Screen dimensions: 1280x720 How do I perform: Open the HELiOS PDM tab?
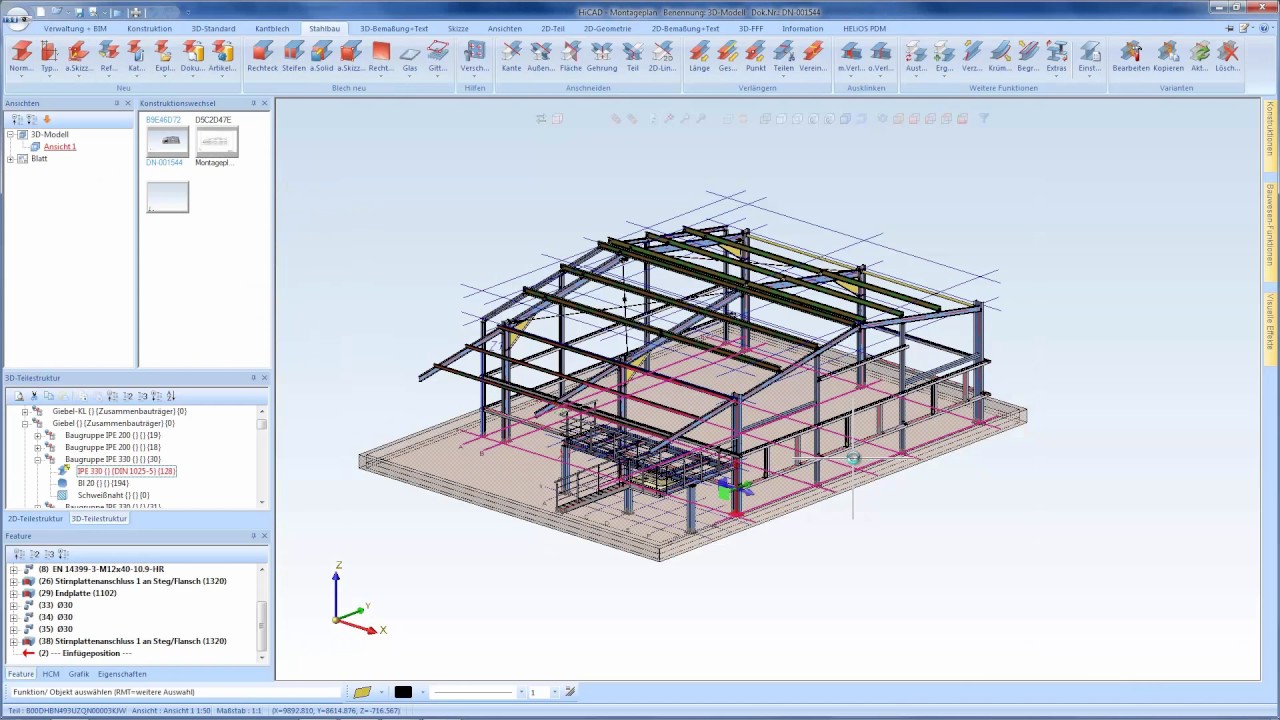tap(864, 29)
